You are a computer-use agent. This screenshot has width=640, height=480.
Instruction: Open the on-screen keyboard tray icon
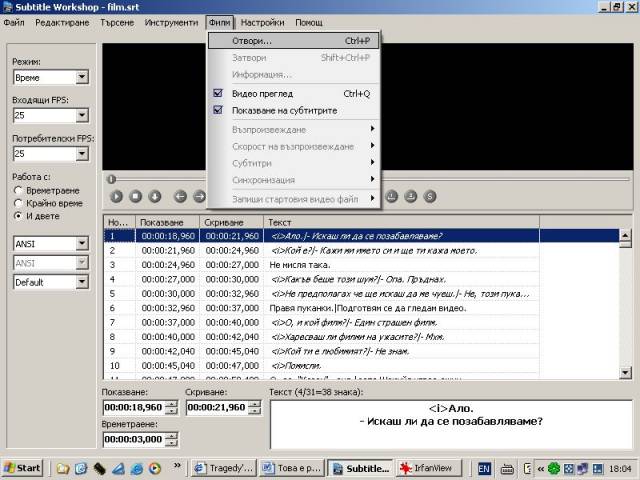[x=507, y=469]
